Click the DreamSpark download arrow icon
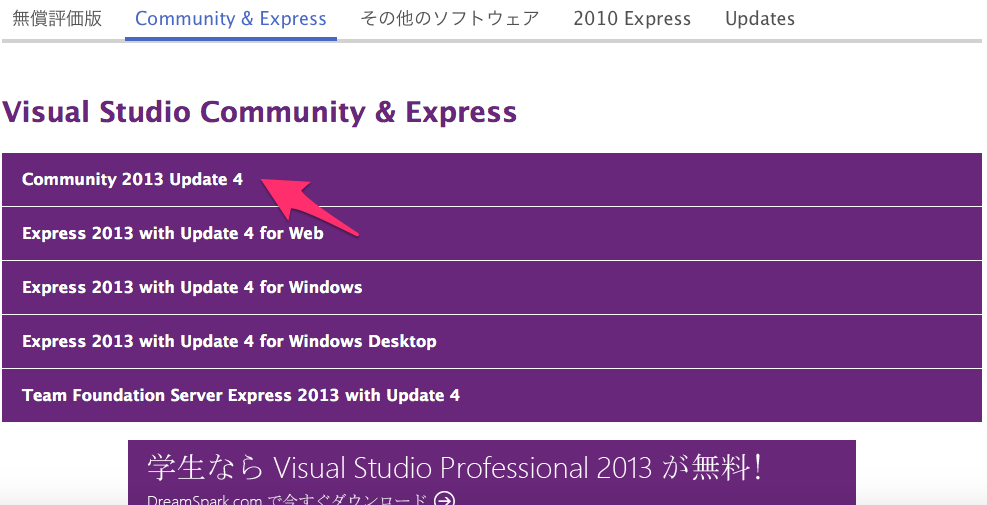The width and height of the screenshot is (987, 505). point(444,500)
